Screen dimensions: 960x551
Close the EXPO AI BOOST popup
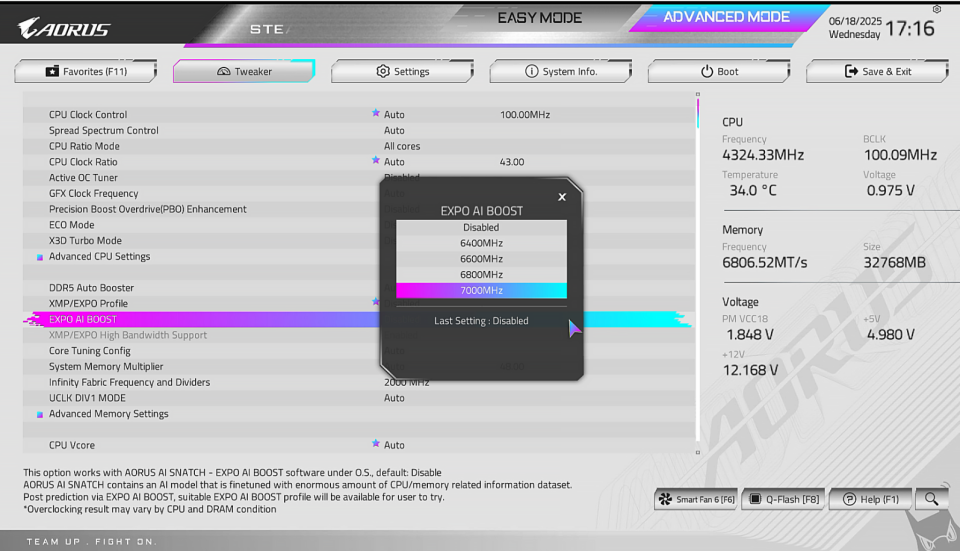click(562, 197)
